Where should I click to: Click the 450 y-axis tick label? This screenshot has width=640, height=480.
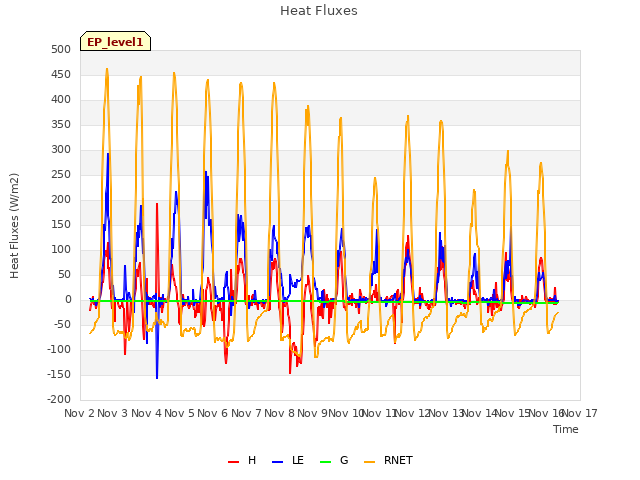point(61,75)
